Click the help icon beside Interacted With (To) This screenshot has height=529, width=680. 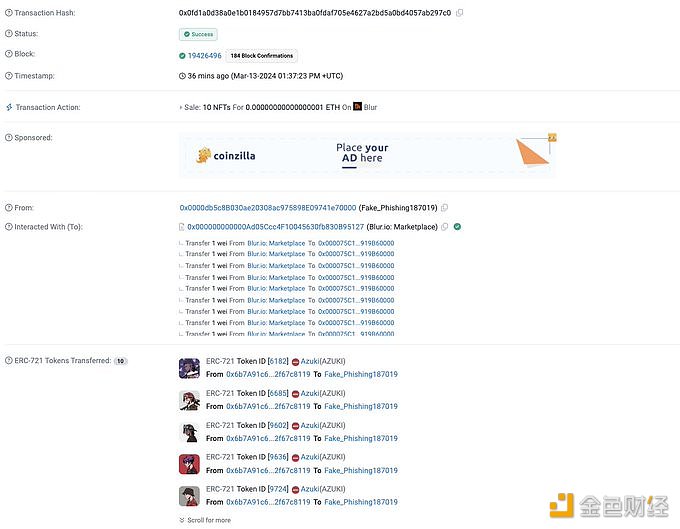coord(9,227)
